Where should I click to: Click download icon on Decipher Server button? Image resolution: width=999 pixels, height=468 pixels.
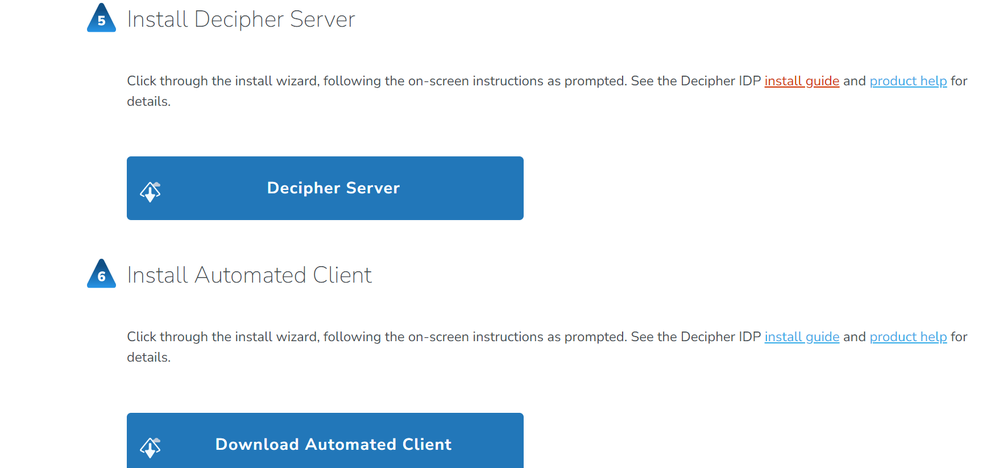coord(150,192)
